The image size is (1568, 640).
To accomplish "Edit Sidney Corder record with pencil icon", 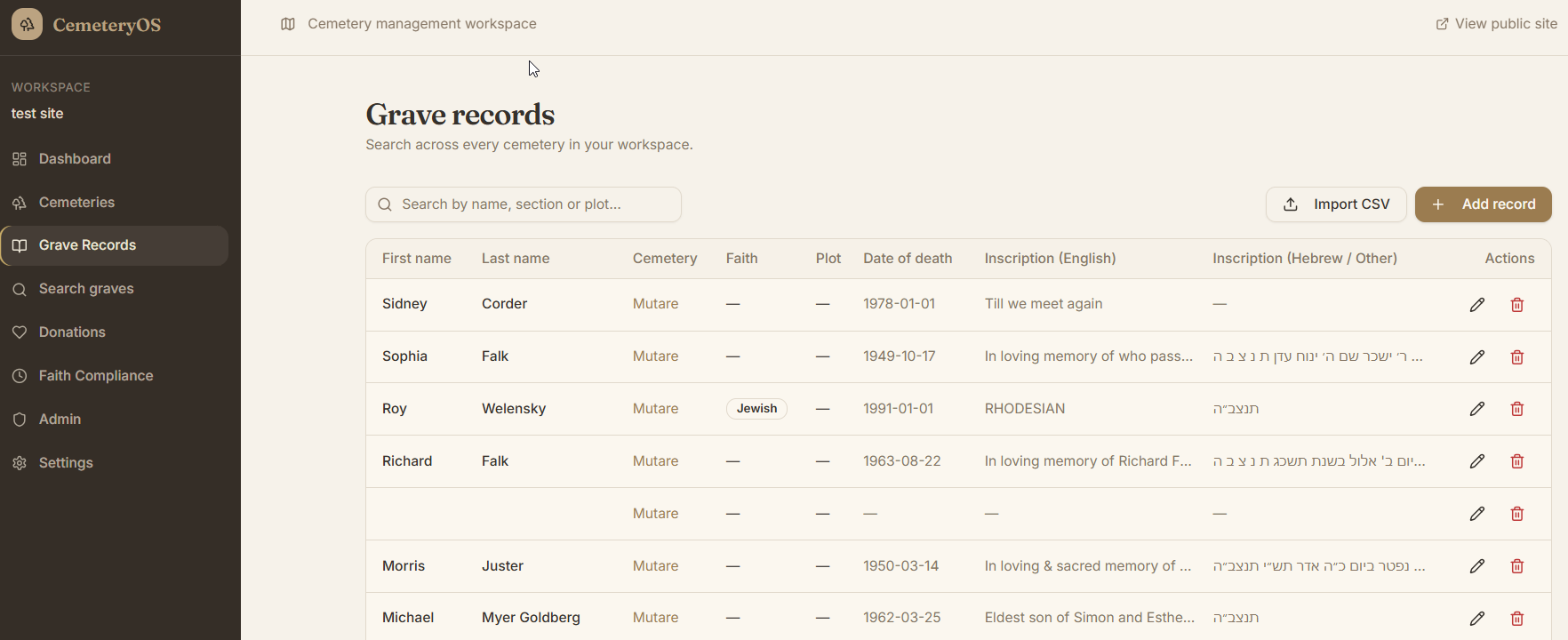I will click(x=1477, y=305).
